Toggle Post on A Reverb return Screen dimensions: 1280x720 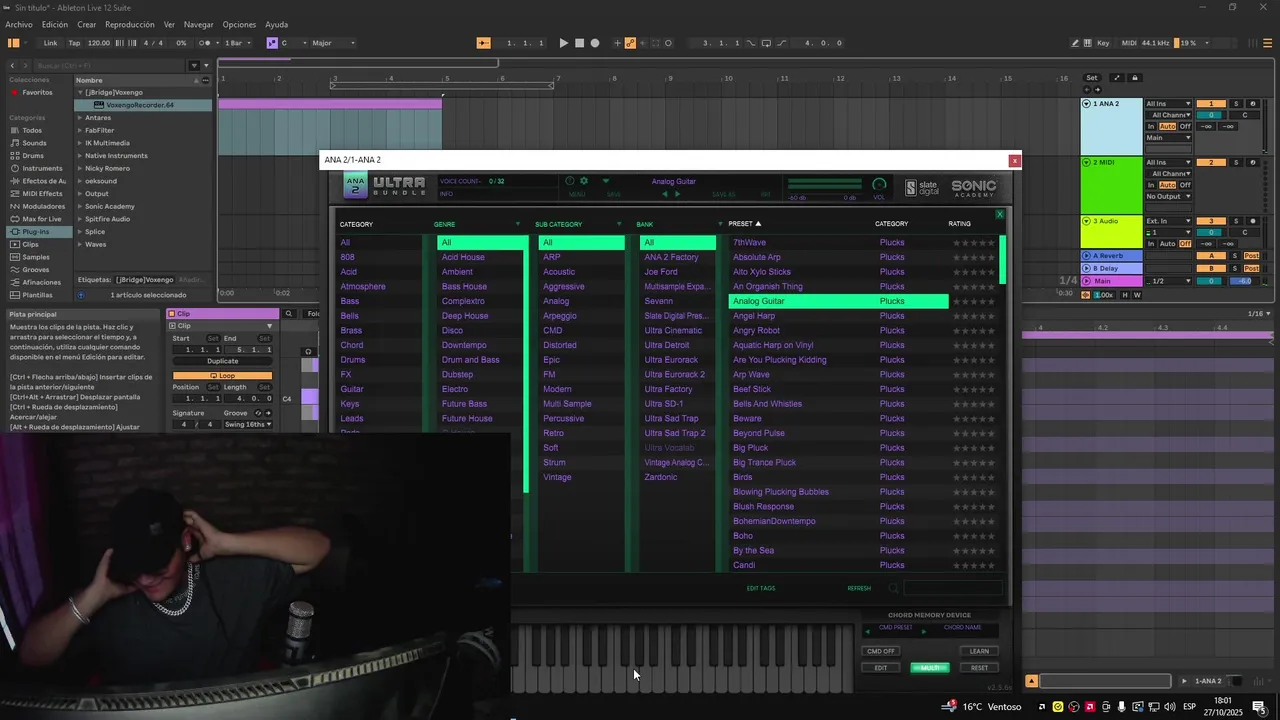tap(1251, 256)
